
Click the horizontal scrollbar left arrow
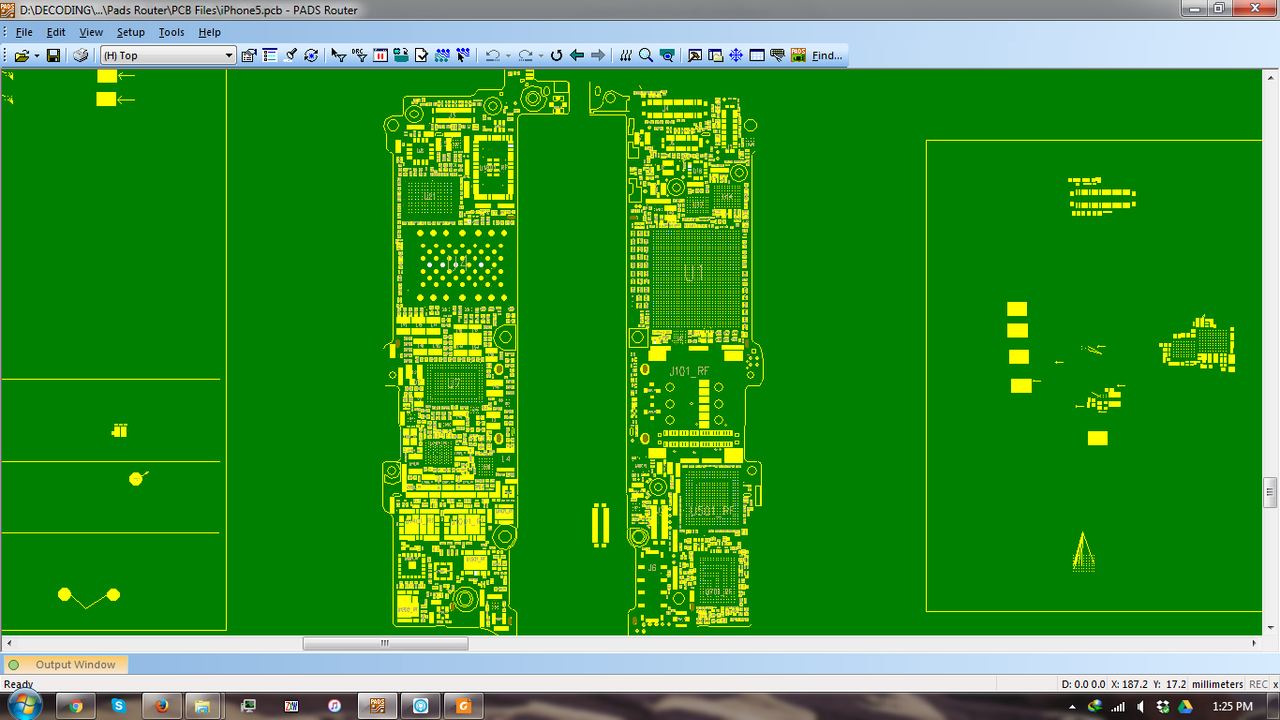coord(9,644)
